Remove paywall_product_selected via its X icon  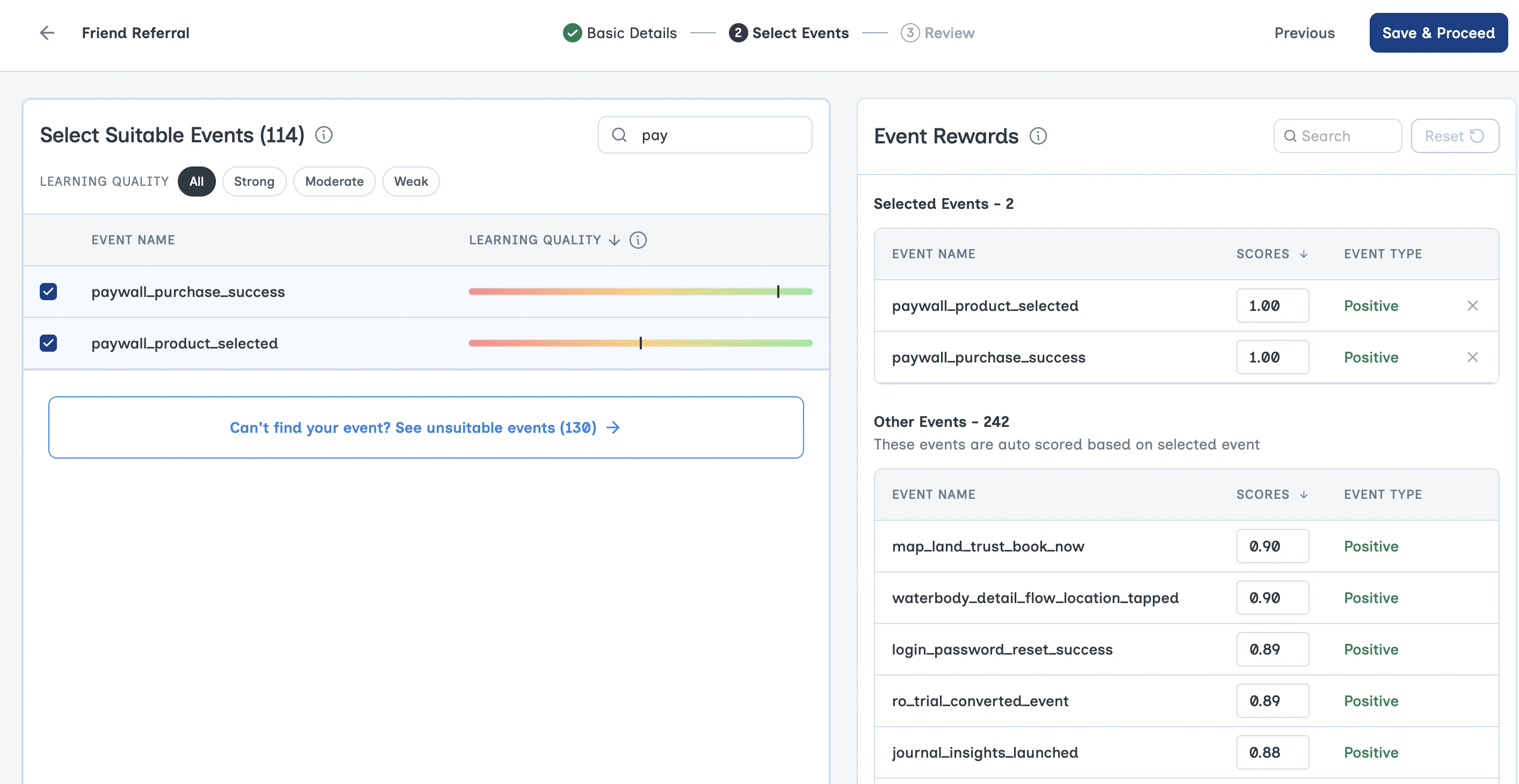pos(1473,306)
